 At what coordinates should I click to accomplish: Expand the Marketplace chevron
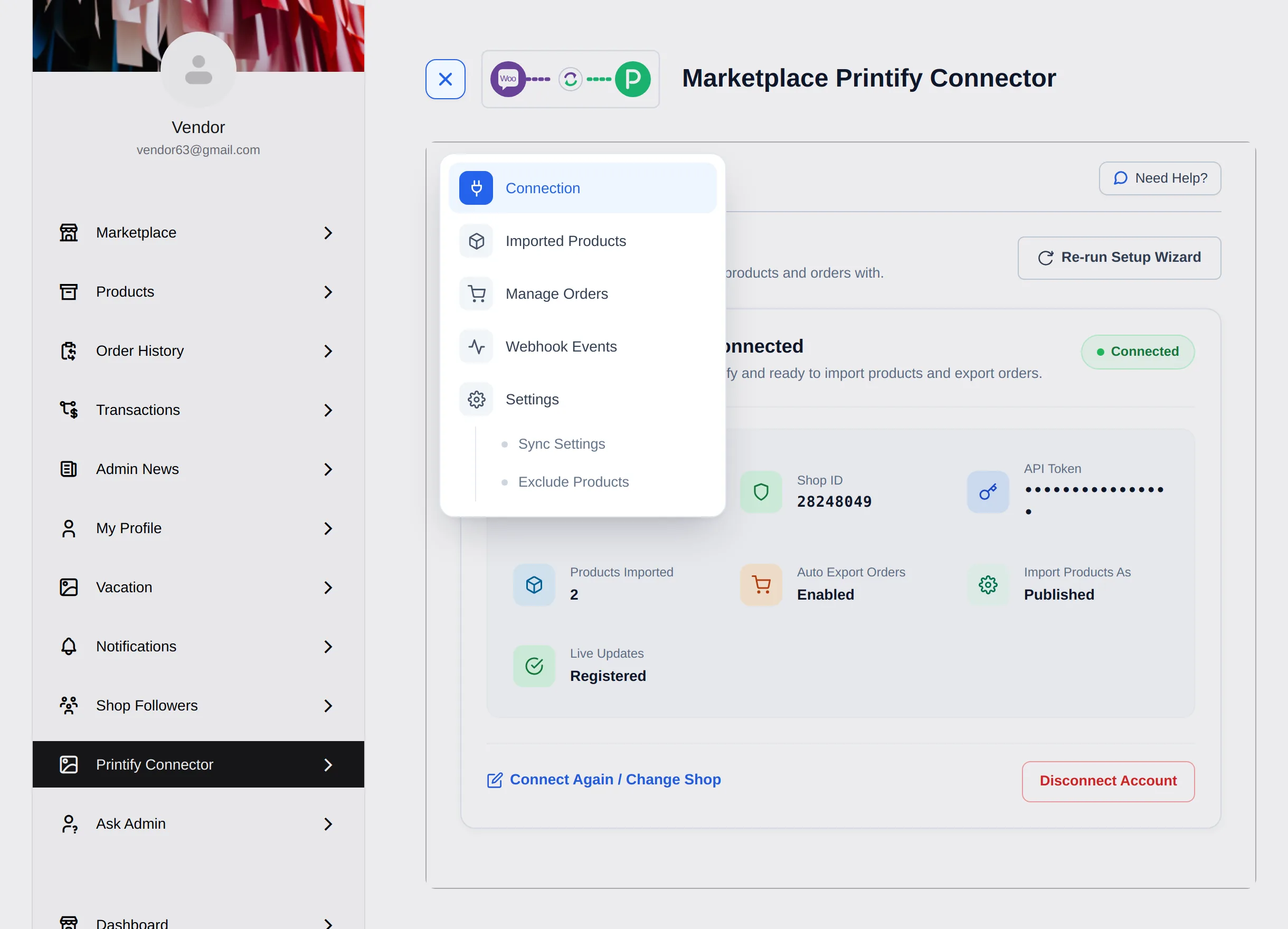[328, 233]
